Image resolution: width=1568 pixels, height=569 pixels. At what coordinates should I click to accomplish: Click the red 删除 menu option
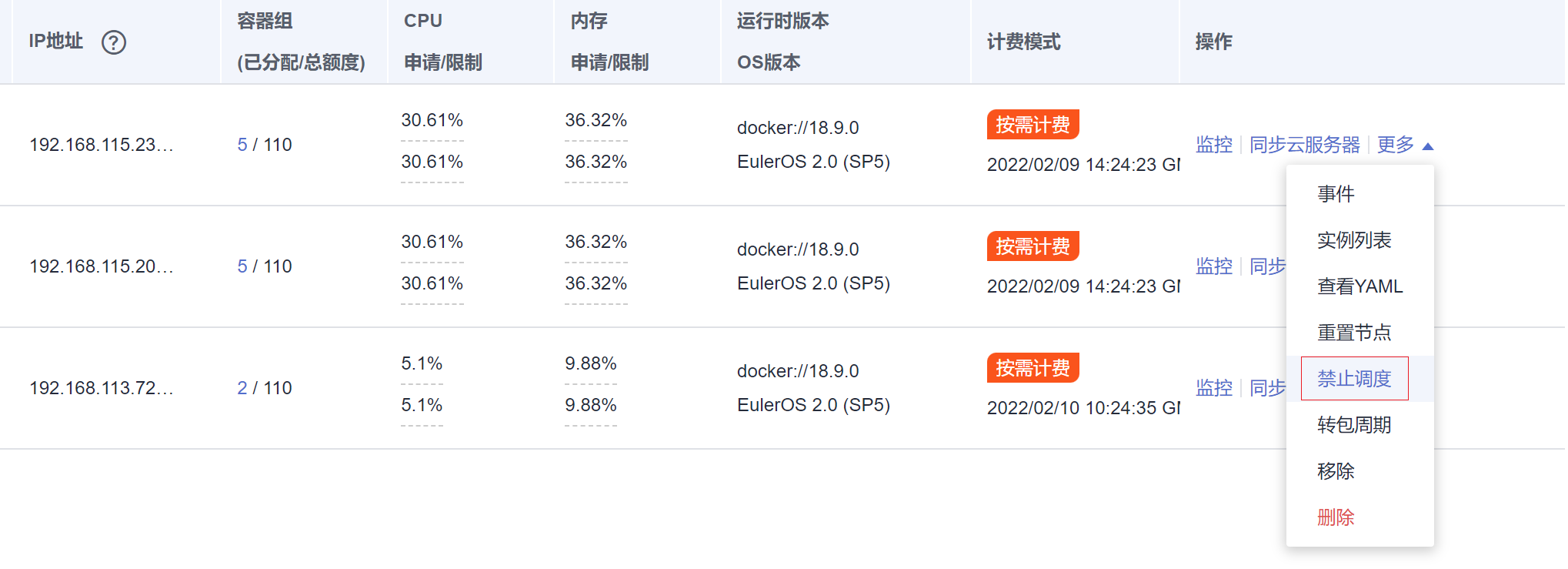coord(1336,517)
